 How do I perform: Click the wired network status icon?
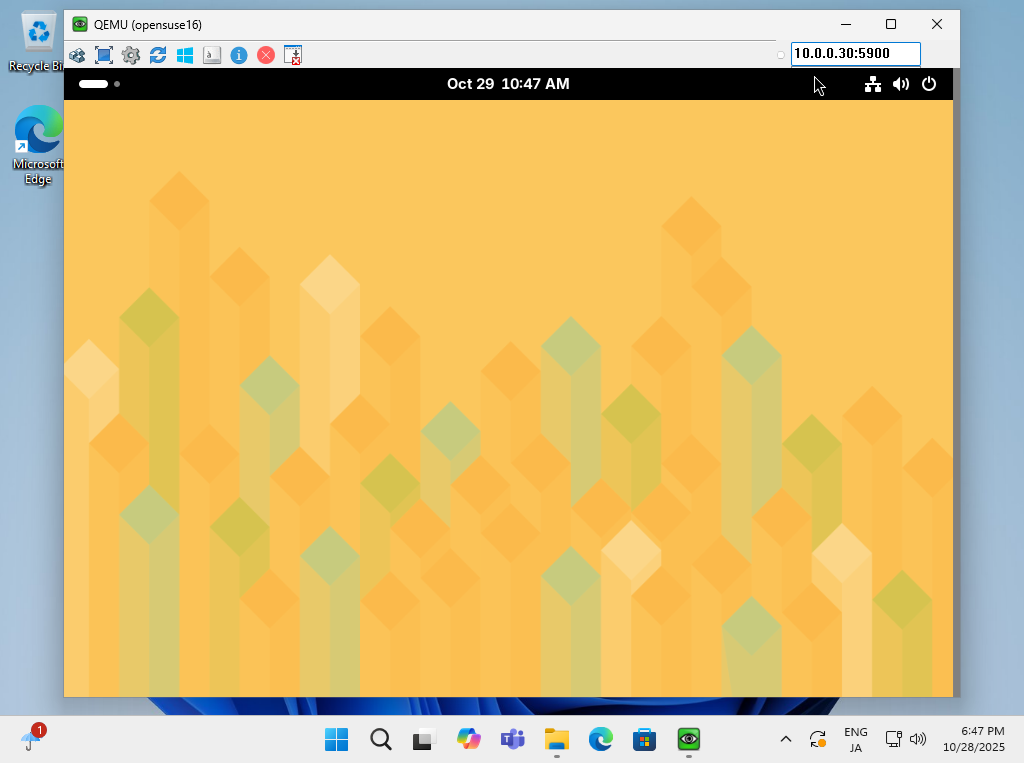point(872,84)
